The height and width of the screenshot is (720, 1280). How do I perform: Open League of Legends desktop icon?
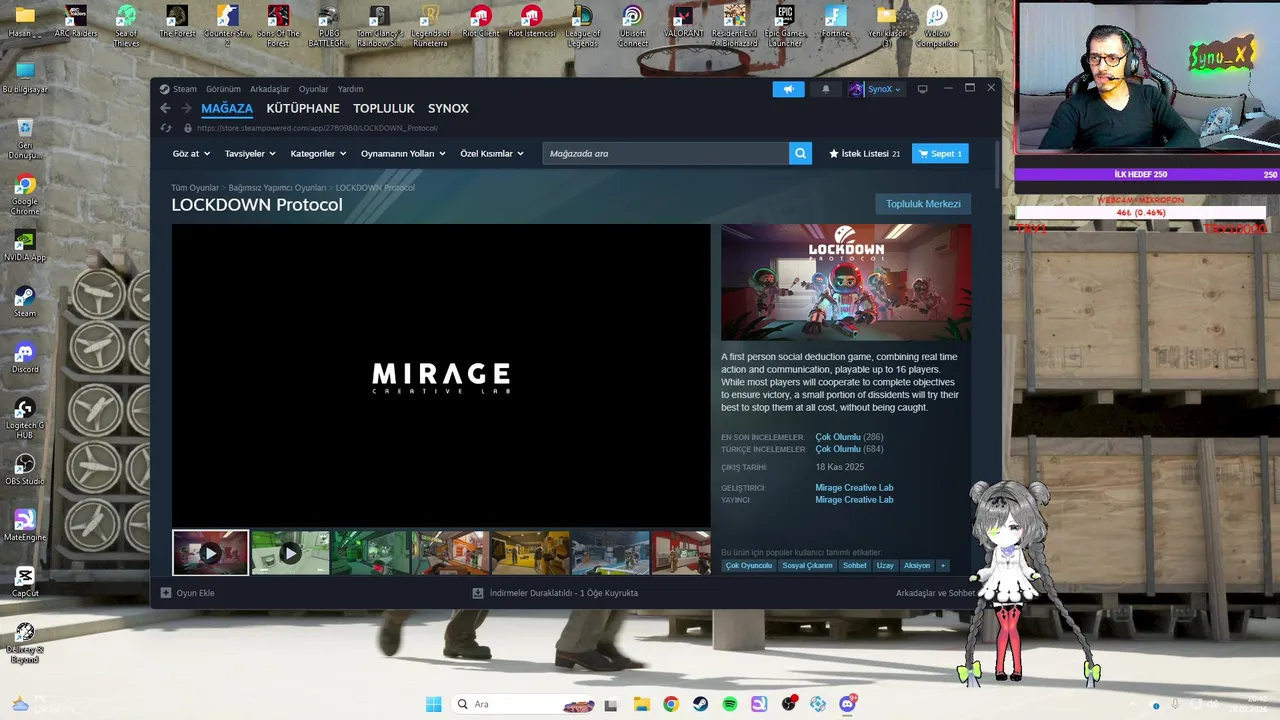pyautogui.click(x=582, y=26)
